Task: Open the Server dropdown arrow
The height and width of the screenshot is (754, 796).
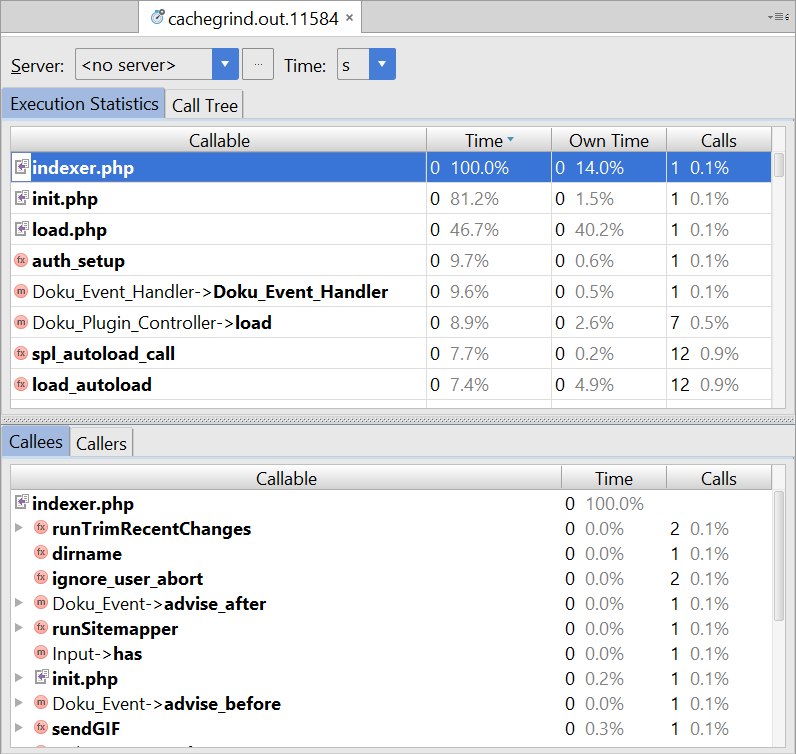Action: pos(225,64)
